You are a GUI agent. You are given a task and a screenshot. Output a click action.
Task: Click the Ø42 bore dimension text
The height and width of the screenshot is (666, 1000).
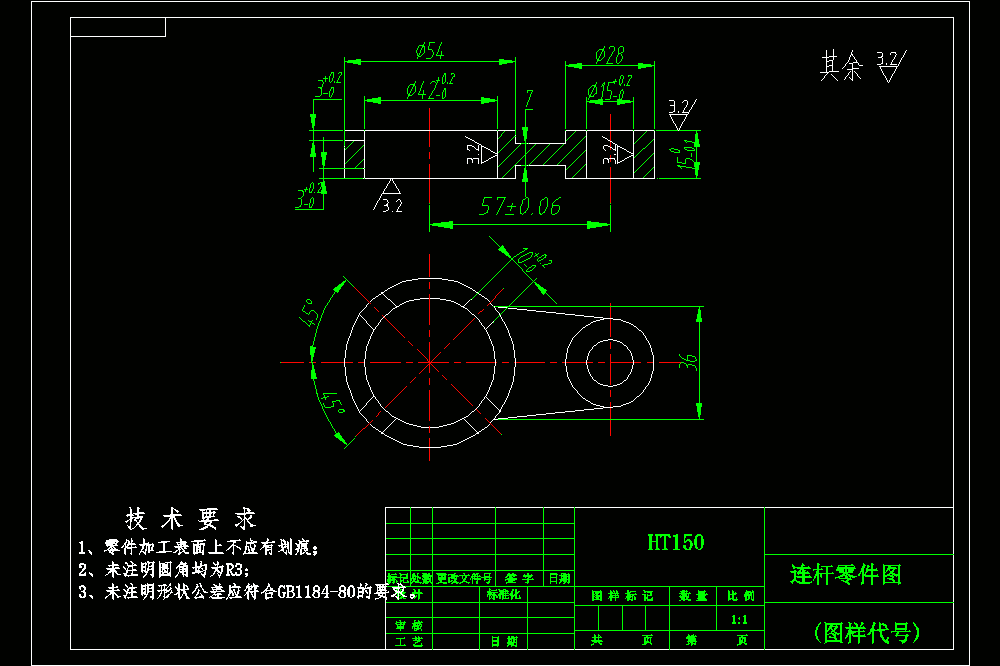430,87
